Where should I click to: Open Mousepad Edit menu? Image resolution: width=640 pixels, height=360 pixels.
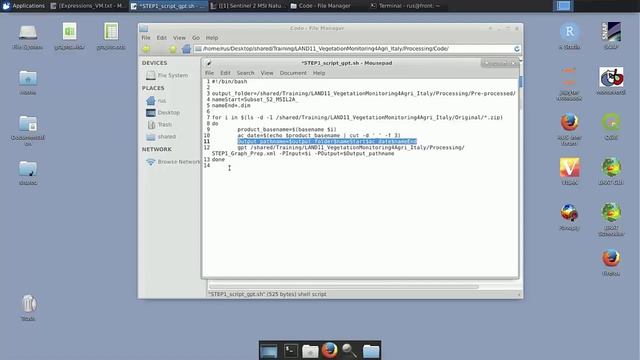[225, 73]
